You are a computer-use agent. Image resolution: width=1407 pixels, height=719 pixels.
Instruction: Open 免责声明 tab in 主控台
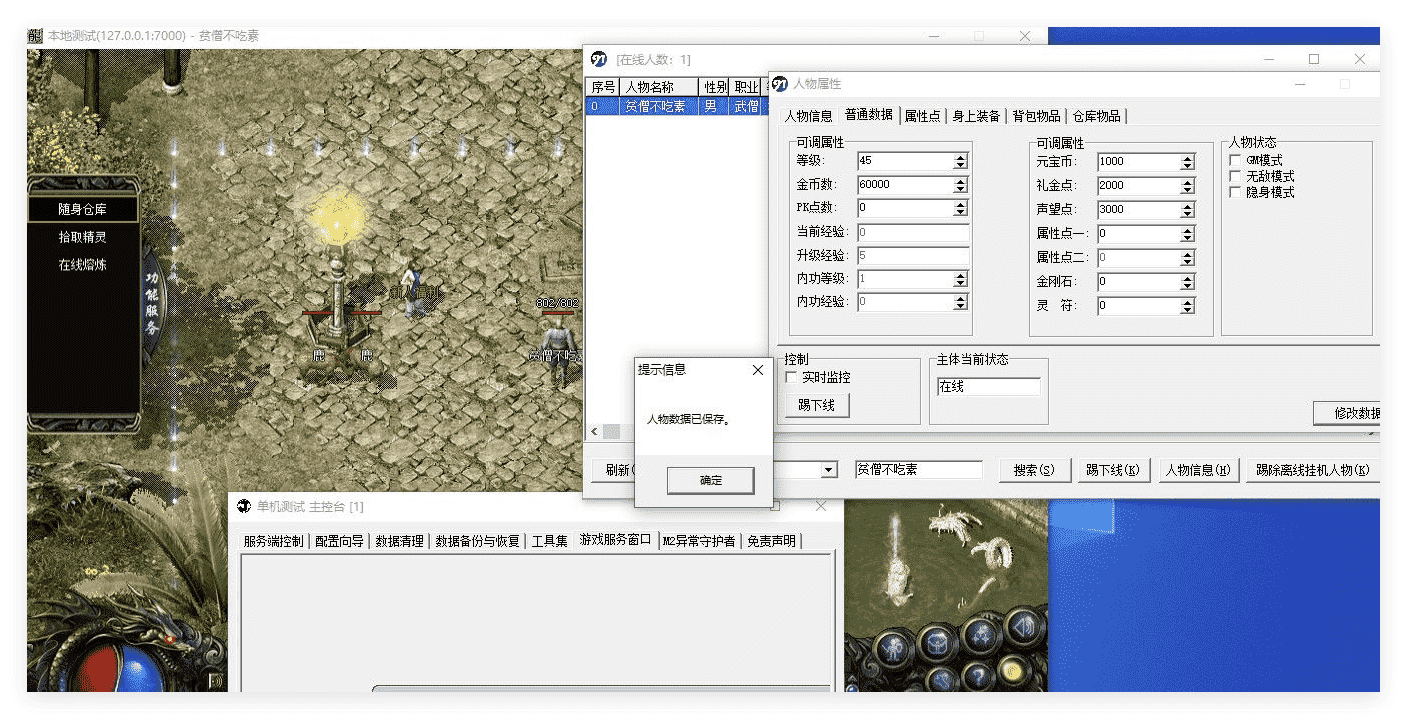(772, 541)
